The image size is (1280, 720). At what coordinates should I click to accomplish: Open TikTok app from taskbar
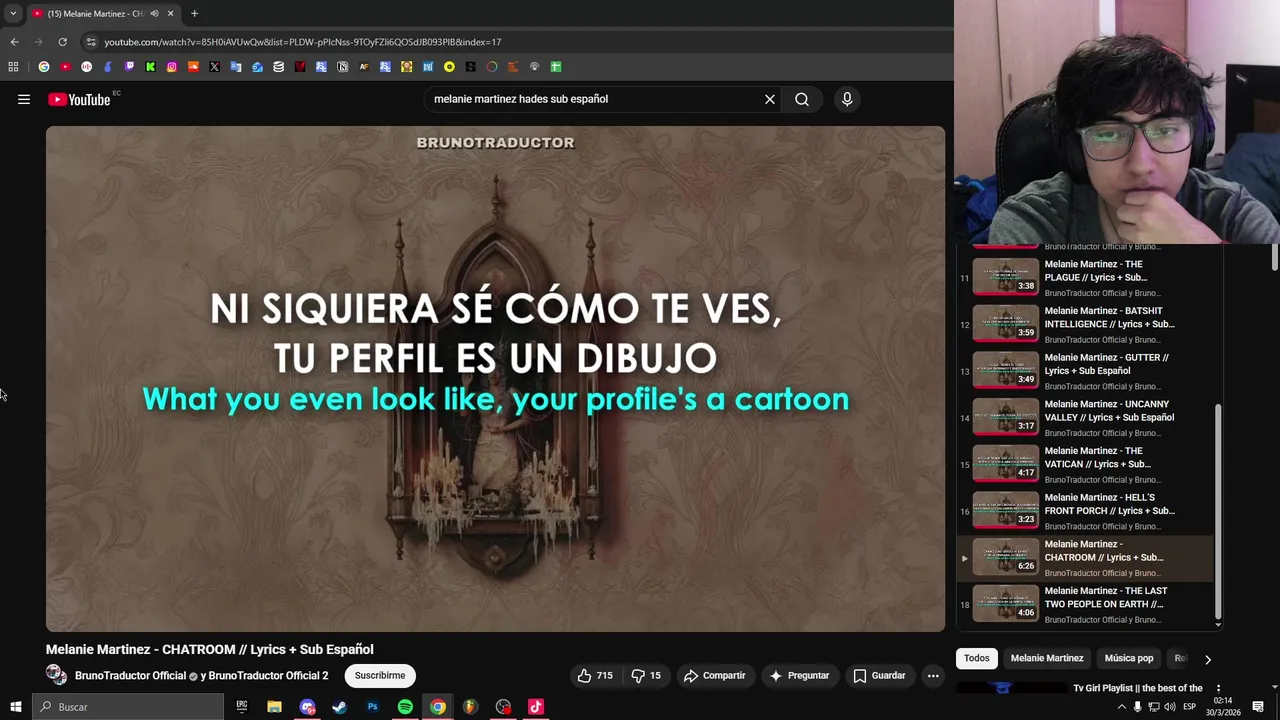pyautogui.click(x=536, y=707)
